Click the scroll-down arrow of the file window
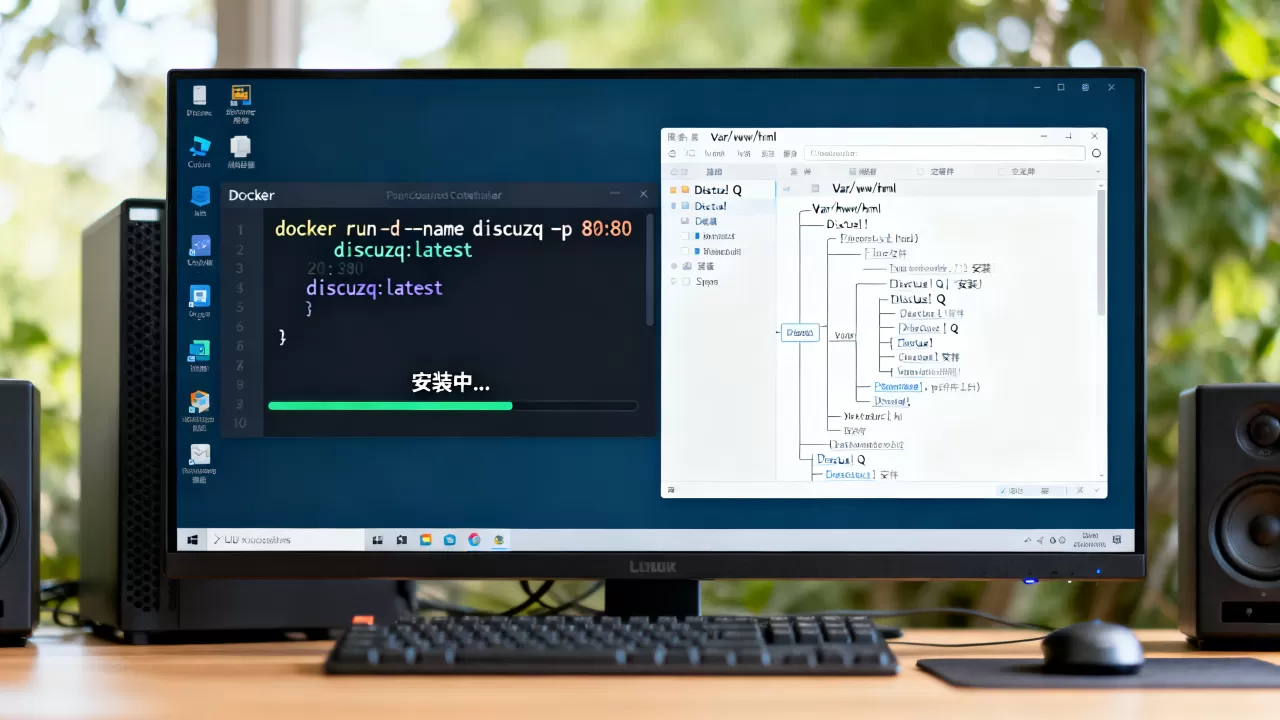1280x720 pixels. [x=1101, y=475]
